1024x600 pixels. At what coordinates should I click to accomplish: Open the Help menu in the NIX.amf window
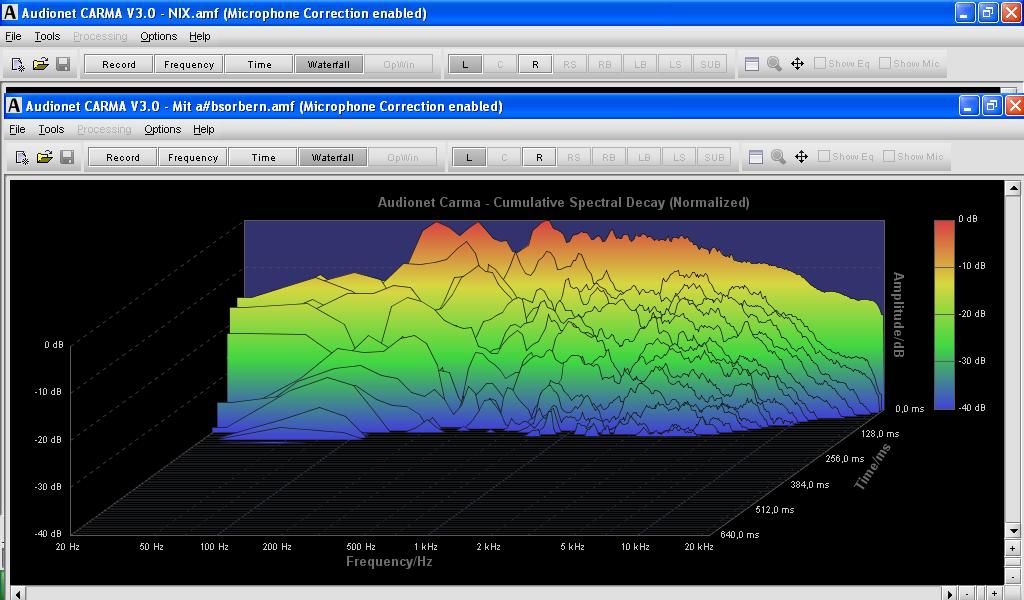point(200,37)
